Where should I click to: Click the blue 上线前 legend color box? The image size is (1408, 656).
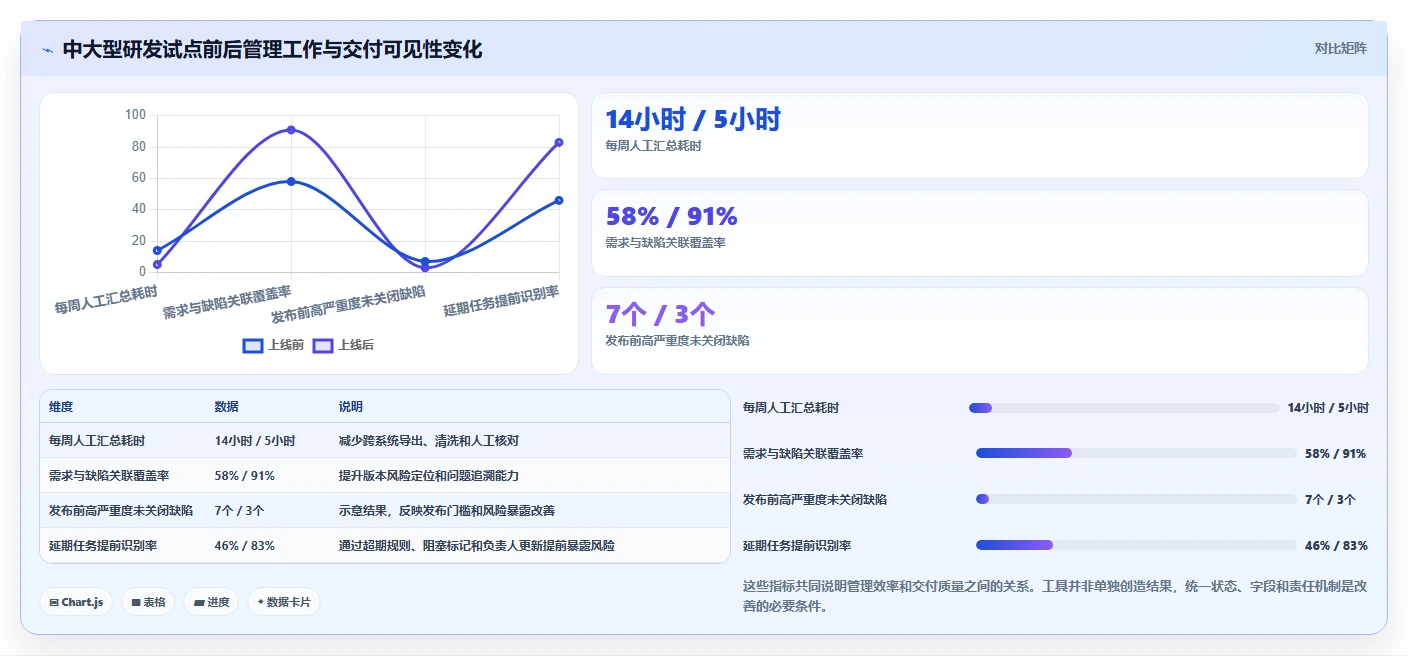(253, 345)
